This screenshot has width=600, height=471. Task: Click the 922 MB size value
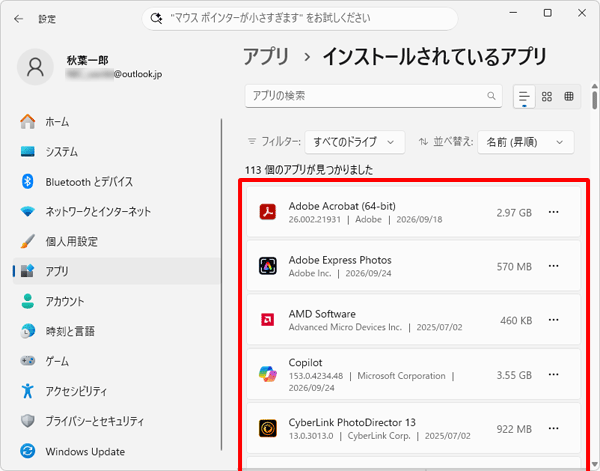[x=514, y=429]
